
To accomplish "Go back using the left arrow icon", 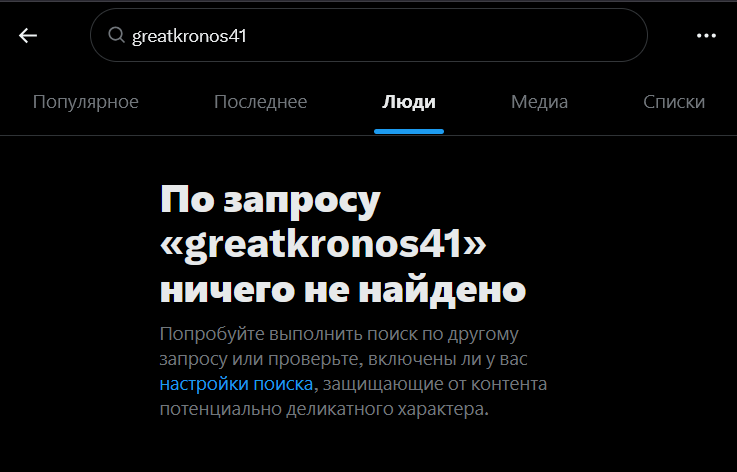I will (x=28, y=35).
